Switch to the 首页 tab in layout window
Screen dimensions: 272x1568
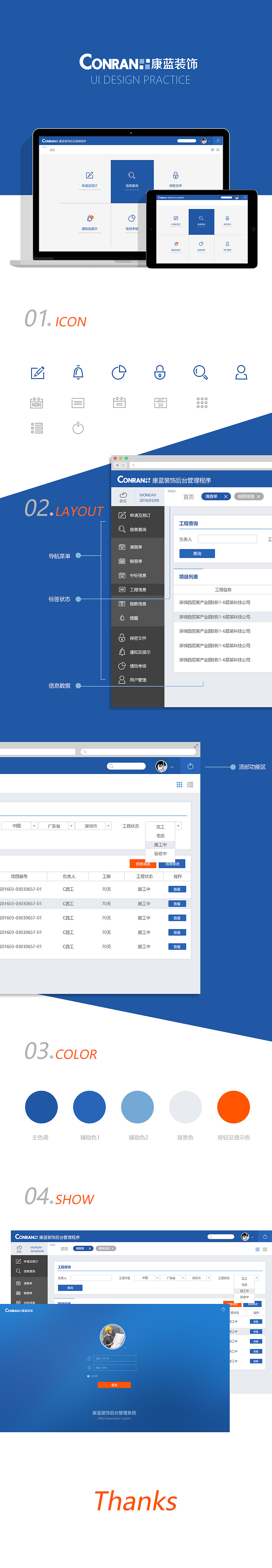point(189,497)
